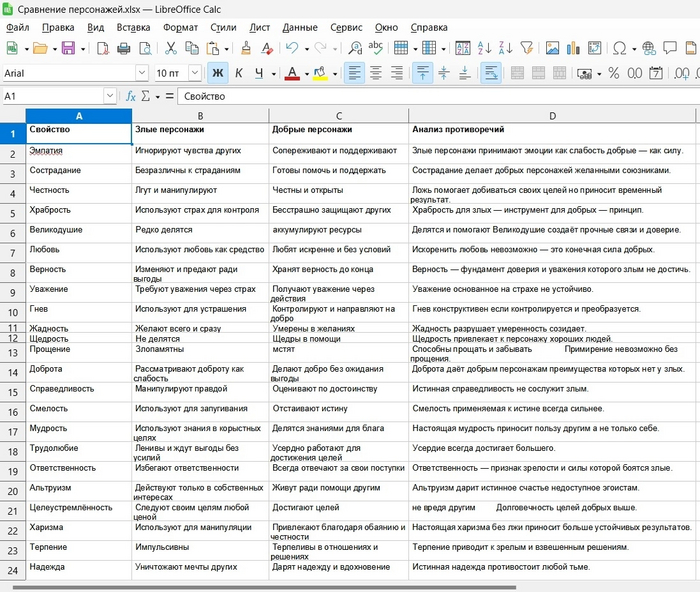Open the Формат menu

[180, 27]
